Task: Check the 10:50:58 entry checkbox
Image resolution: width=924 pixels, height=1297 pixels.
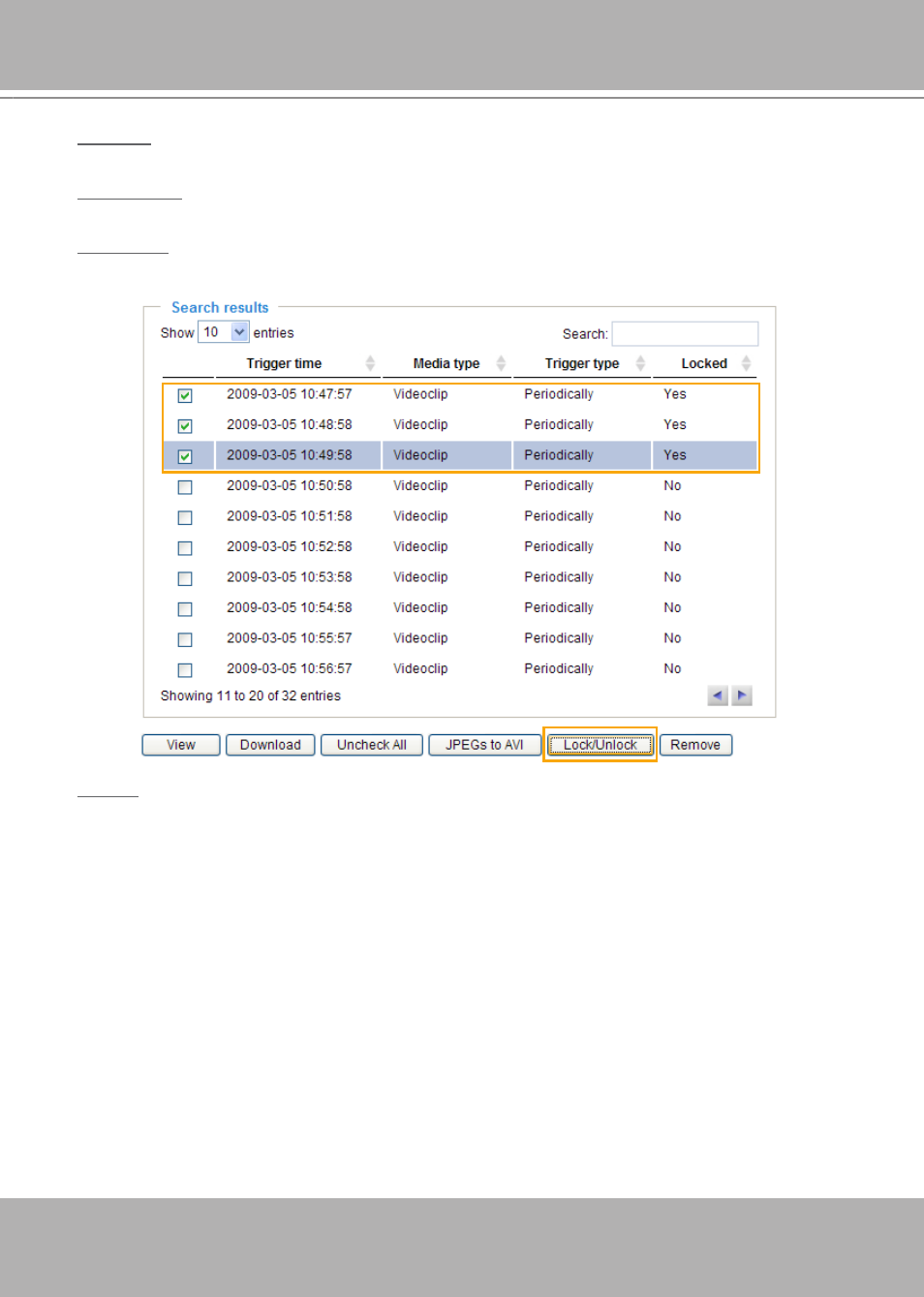Action: coord(185,487)
